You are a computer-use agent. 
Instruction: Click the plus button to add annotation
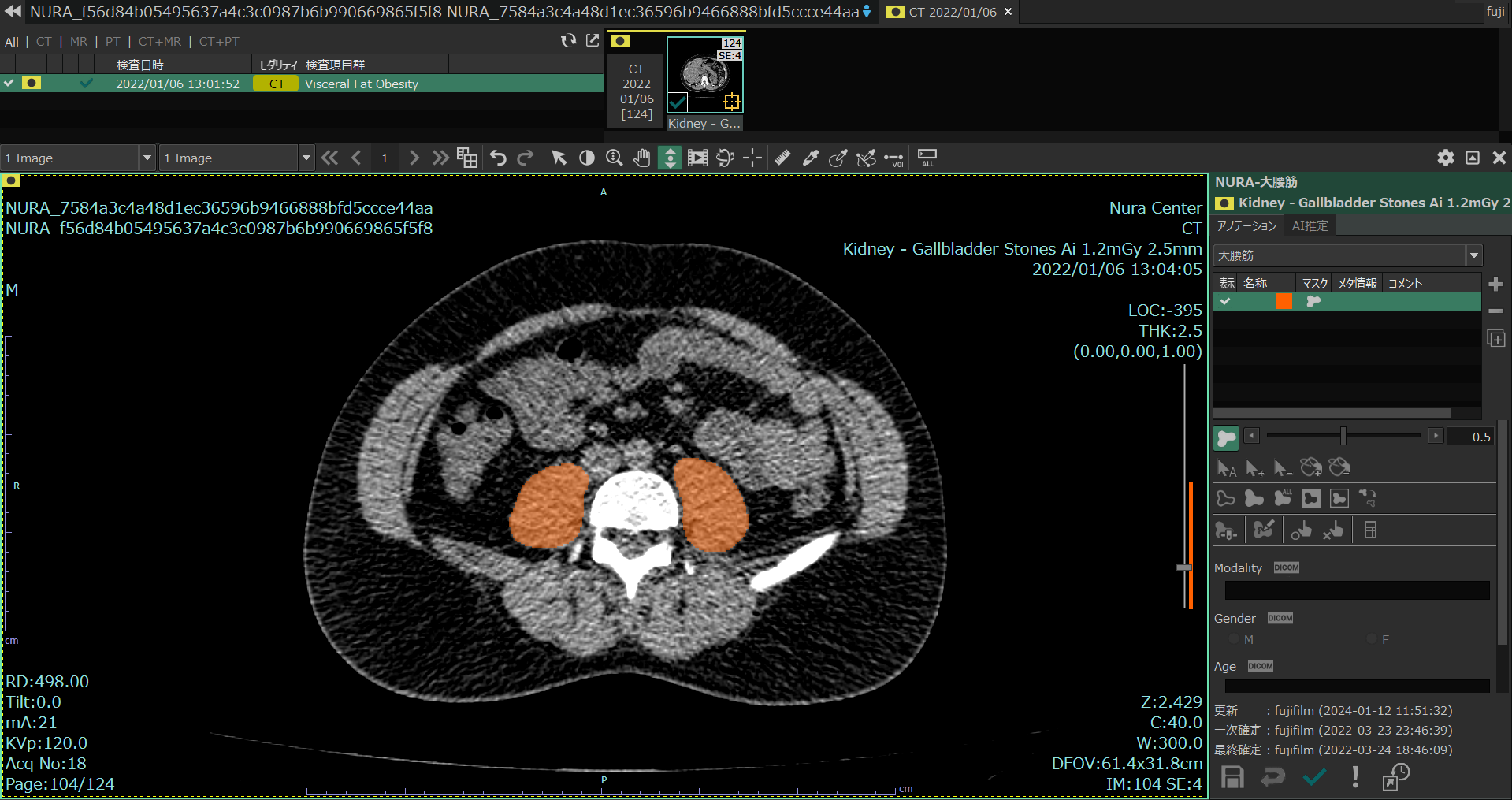point(1495,284)
